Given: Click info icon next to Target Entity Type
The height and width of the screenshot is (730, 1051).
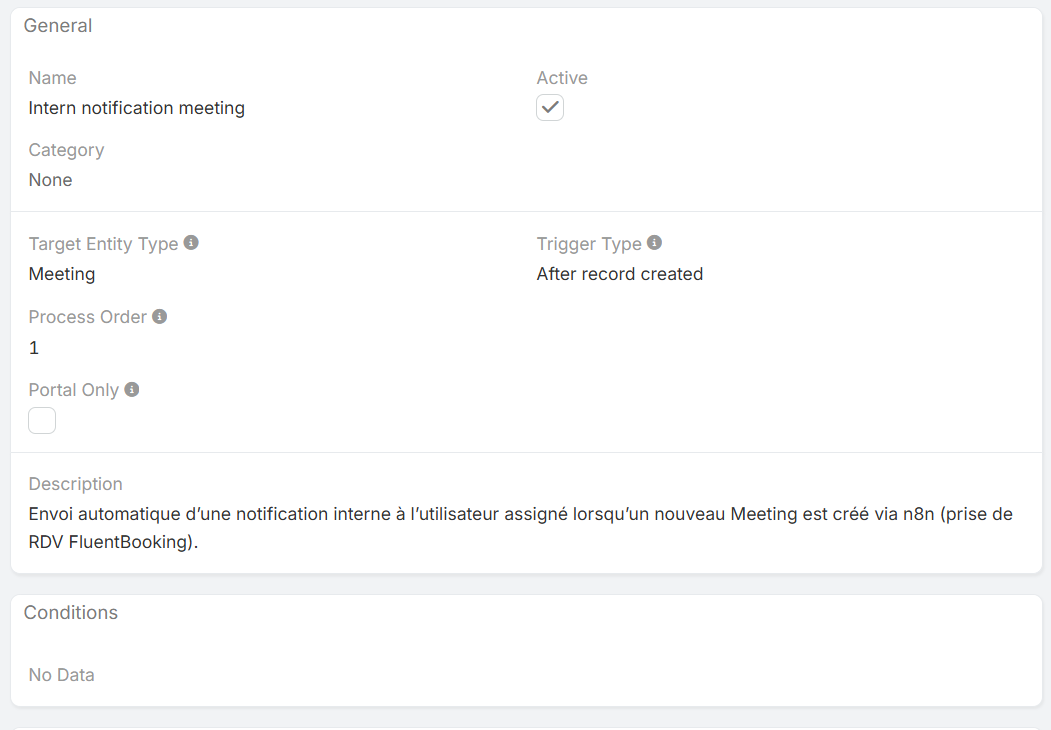Looking at the screenshot, I should 191,243.
